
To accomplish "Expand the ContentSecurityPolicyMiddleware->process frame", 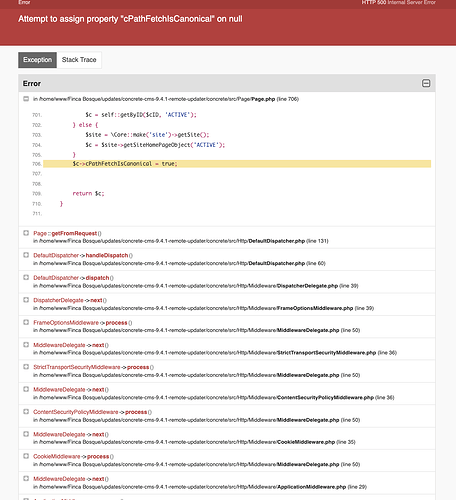I will (26, 411).
